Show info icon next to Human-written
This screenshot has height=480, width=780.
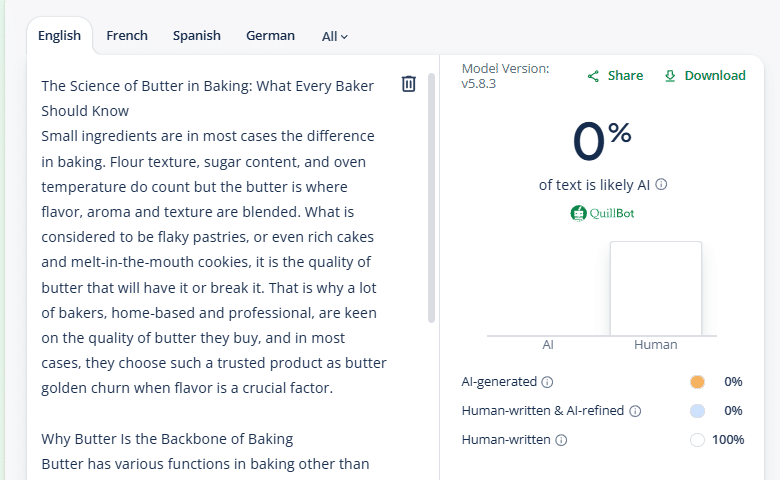pyautogui.click(x=561, y=440)
